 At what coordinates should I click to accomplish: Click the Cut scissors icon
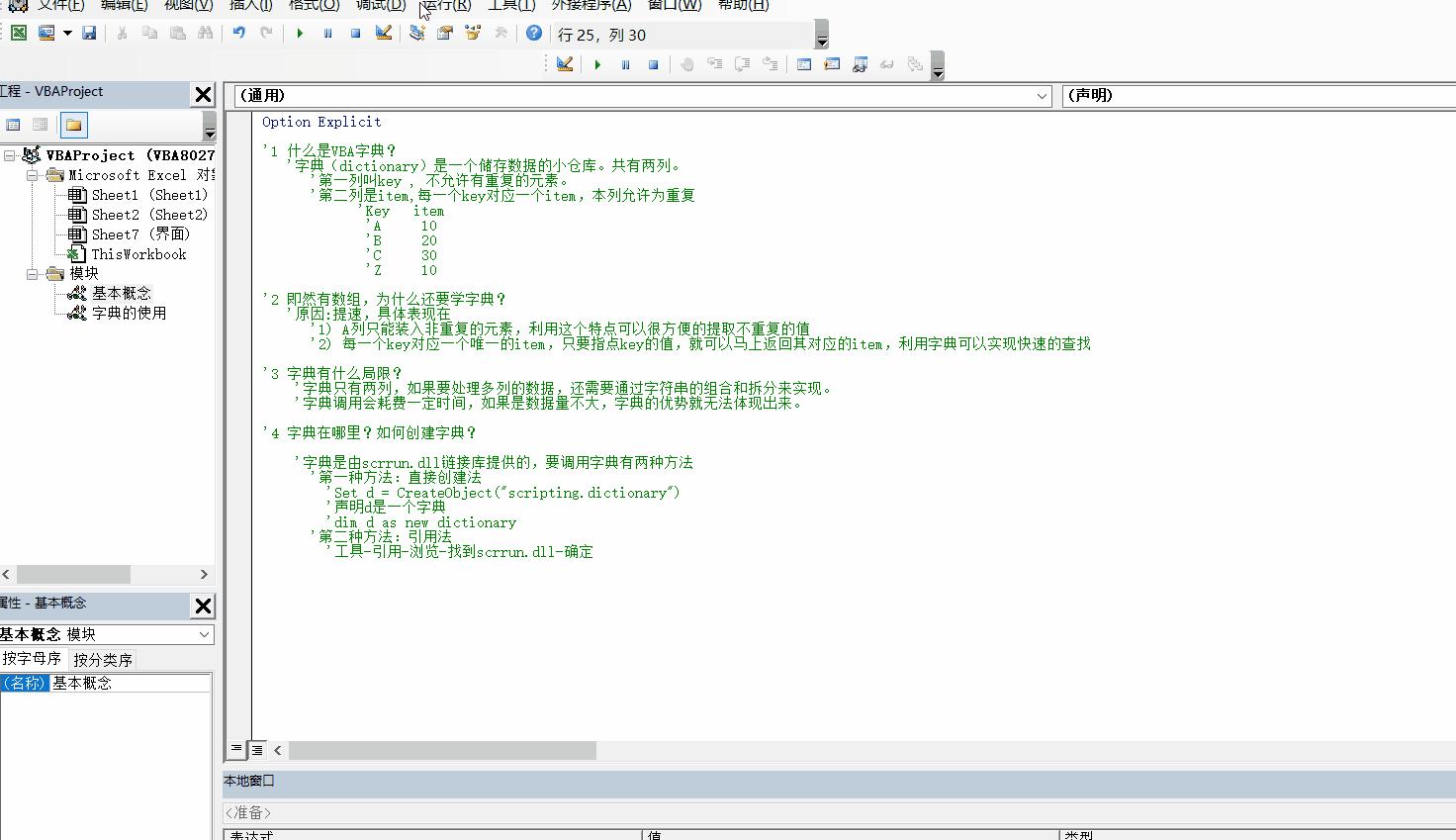point(122,34)
